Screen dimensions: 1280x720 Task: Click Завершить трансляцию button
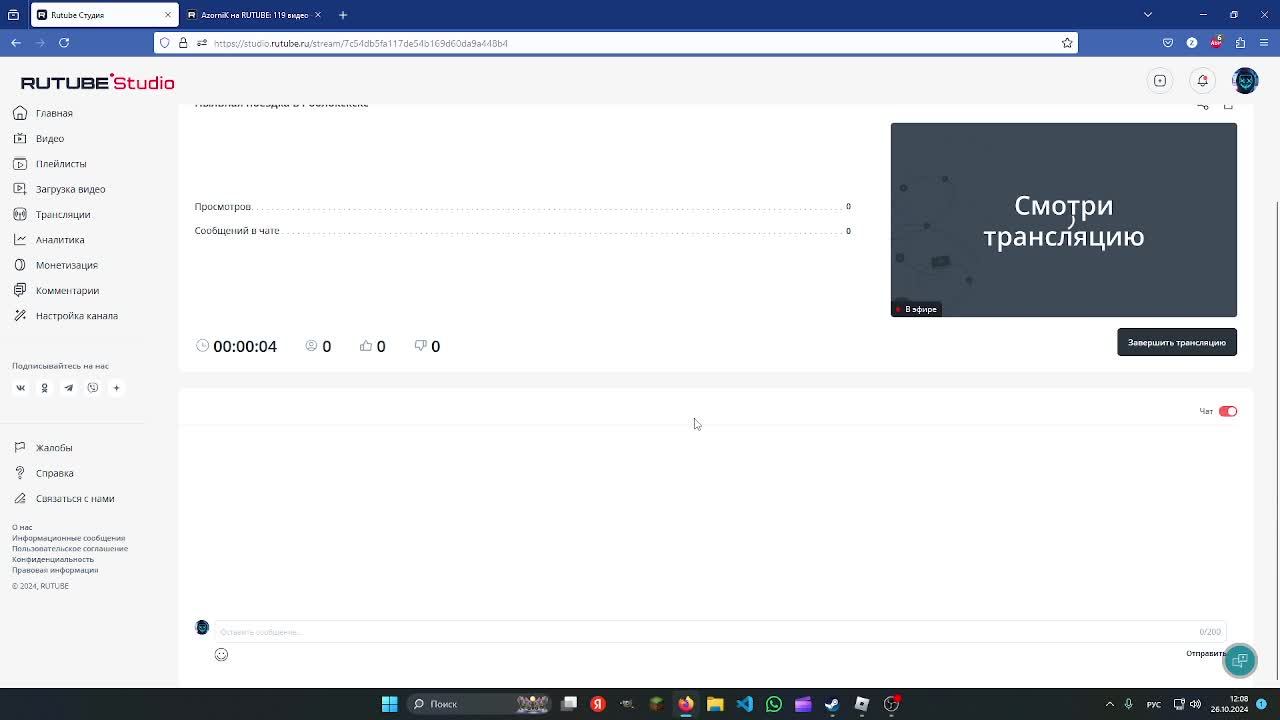point(1177,342)
